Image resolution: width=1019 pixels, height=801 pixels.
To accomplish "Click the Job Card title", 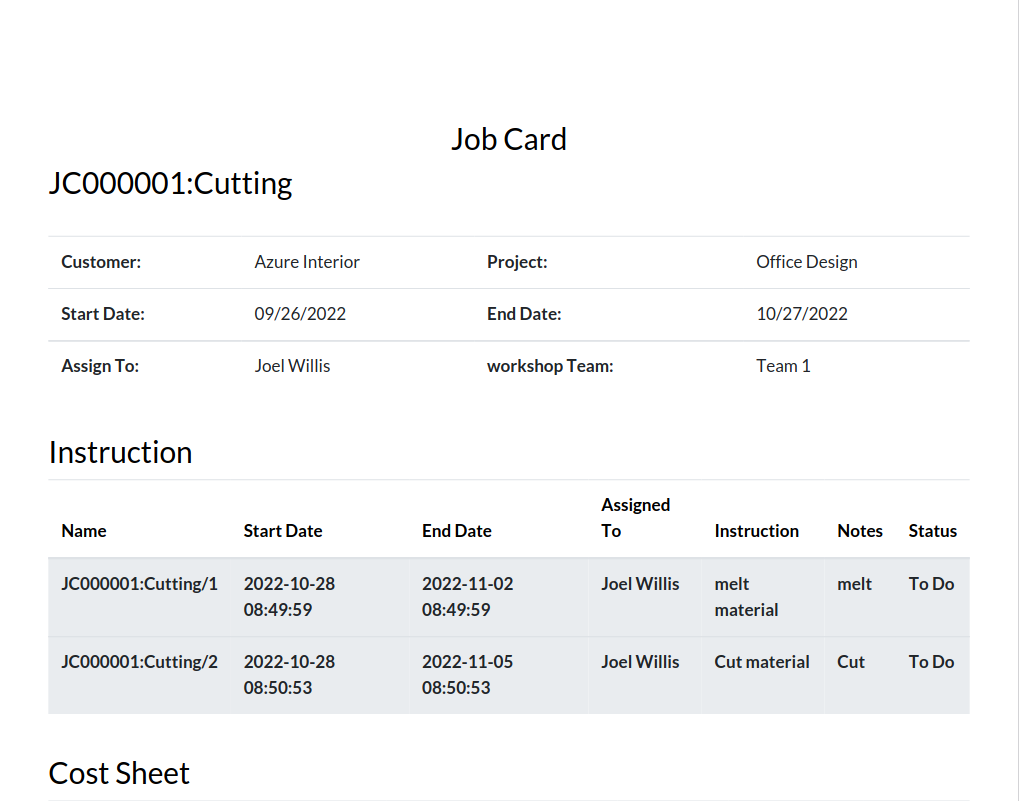I will click(x=509, y=140).
